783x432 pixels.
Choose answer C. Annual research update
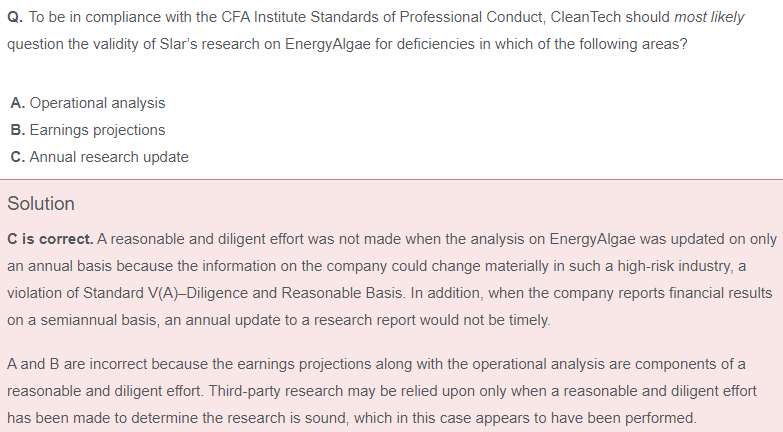(x=99, y=157)
